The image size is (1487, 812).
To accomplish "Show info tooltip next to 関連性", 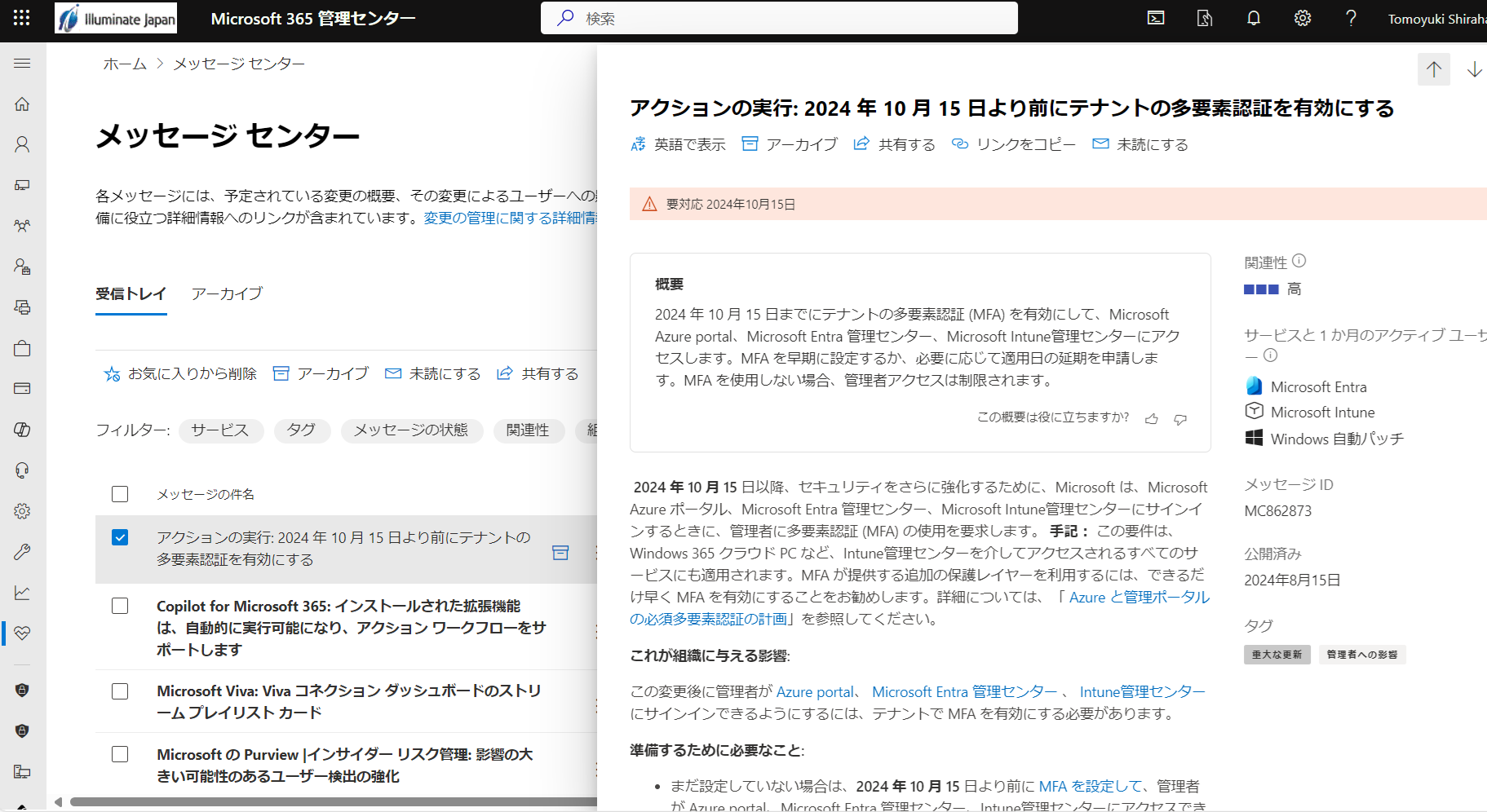I will 1299,261.
